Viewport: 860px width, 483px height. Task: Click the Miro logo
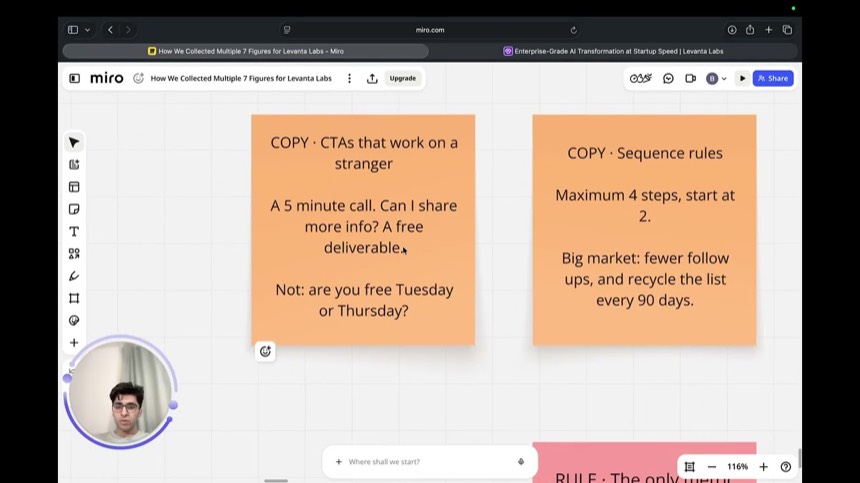(106, 78)
